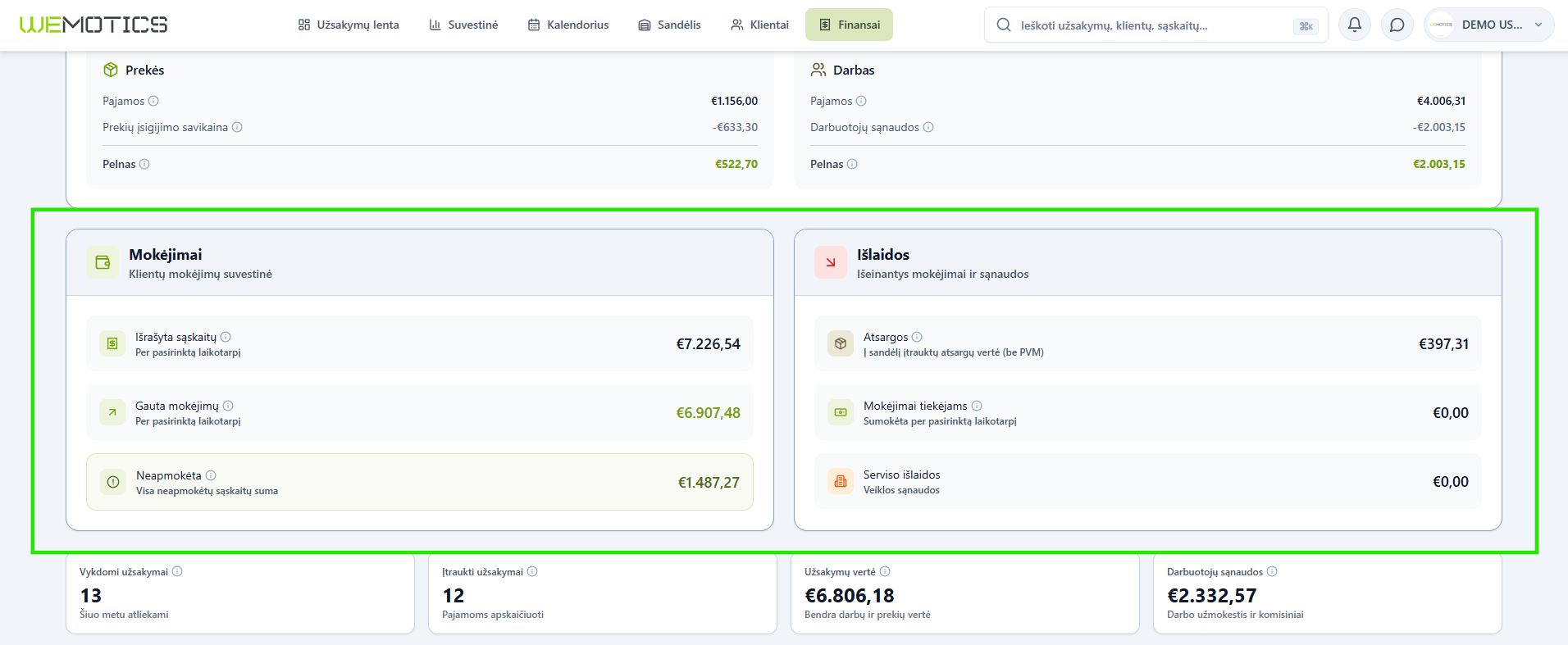Click the info icon beside Išrašyta sąskaitų

[x=226, y=337]
